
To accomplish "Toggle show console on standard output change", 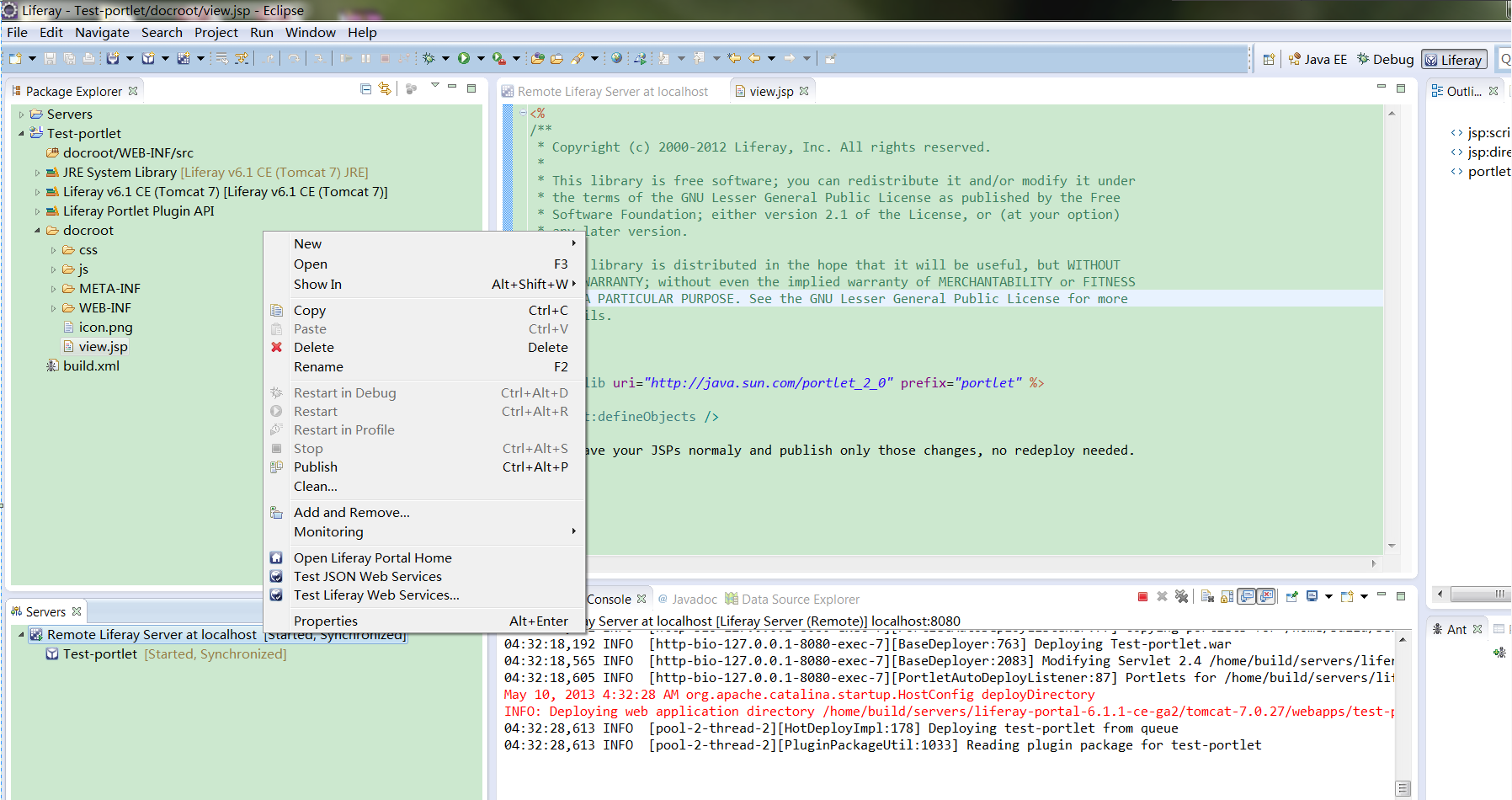I will (x=1247, y=597).
